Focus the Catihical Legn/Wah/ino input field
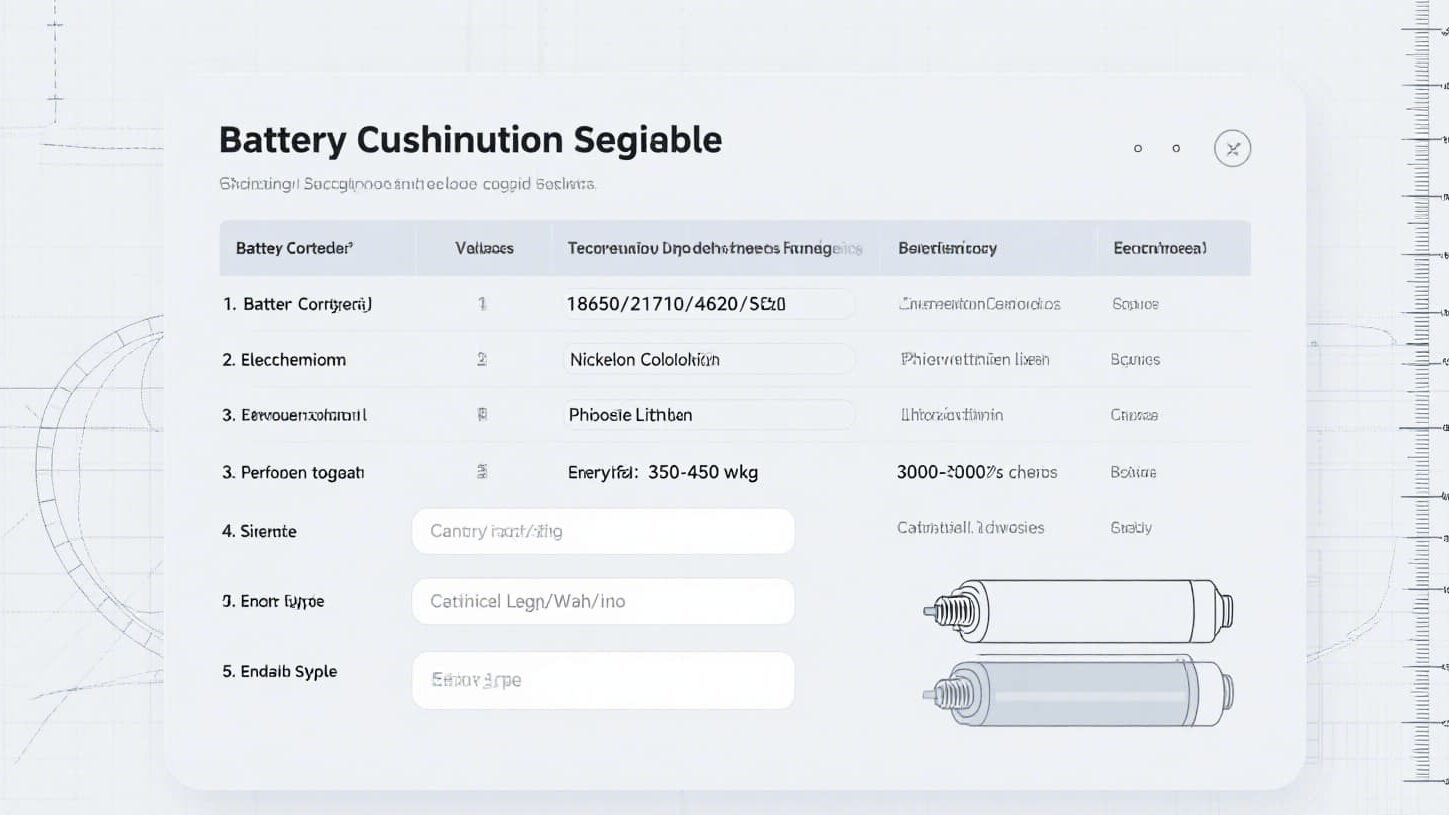The height and width of the screenshot is (815, 1449). click(x=603, y=601)
